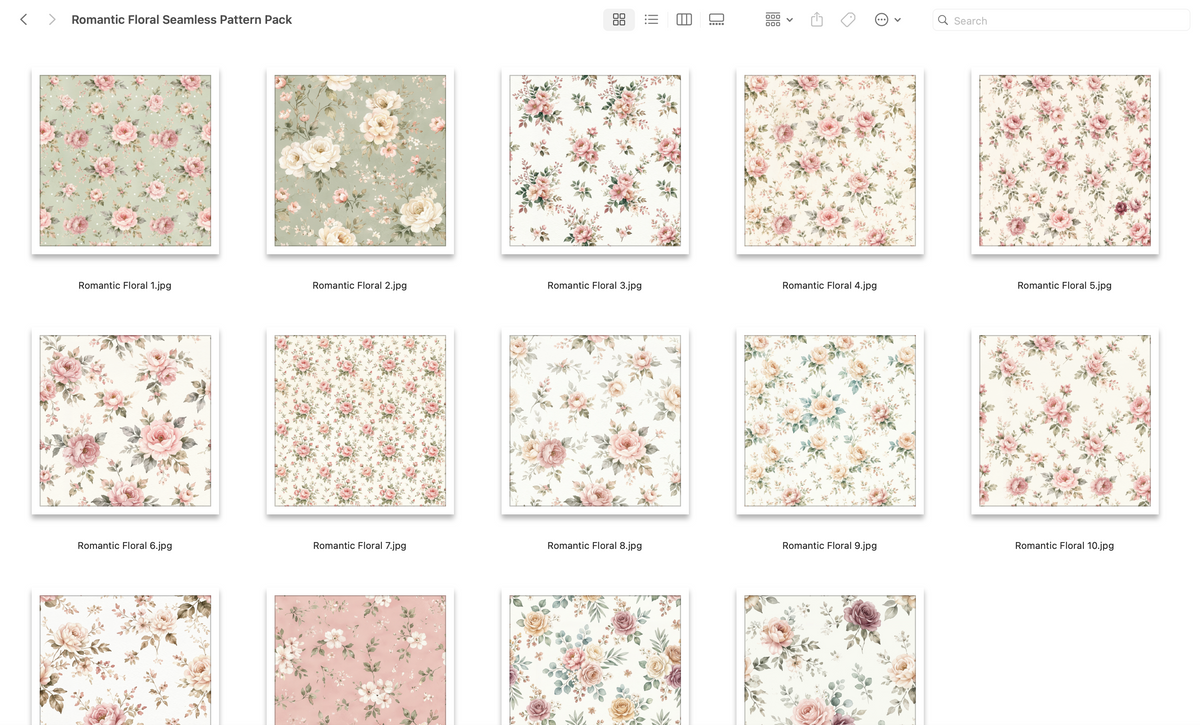Select the Romantic Floral 7.jpg thumbnail
This screenshot has width=1200, height=725.
pyautogui.click(x=360, y=421)
